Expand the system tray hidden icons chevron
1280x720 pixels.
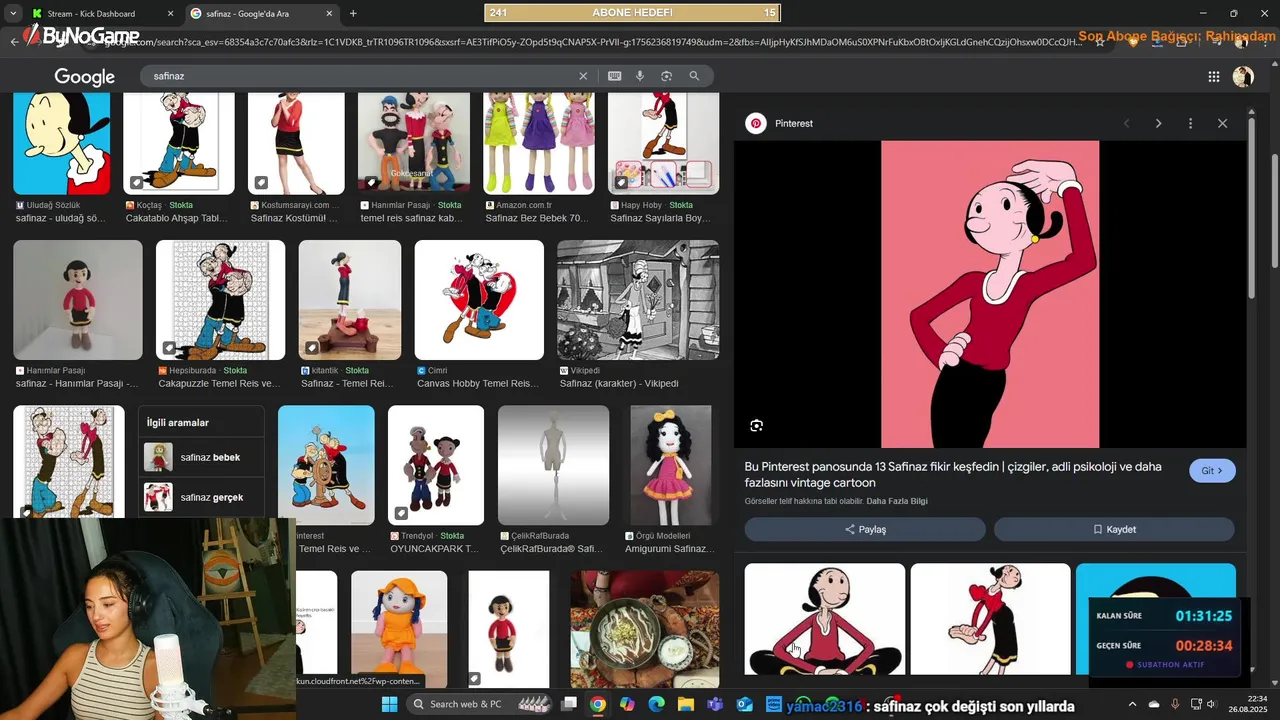click(x=1132, y=704)
